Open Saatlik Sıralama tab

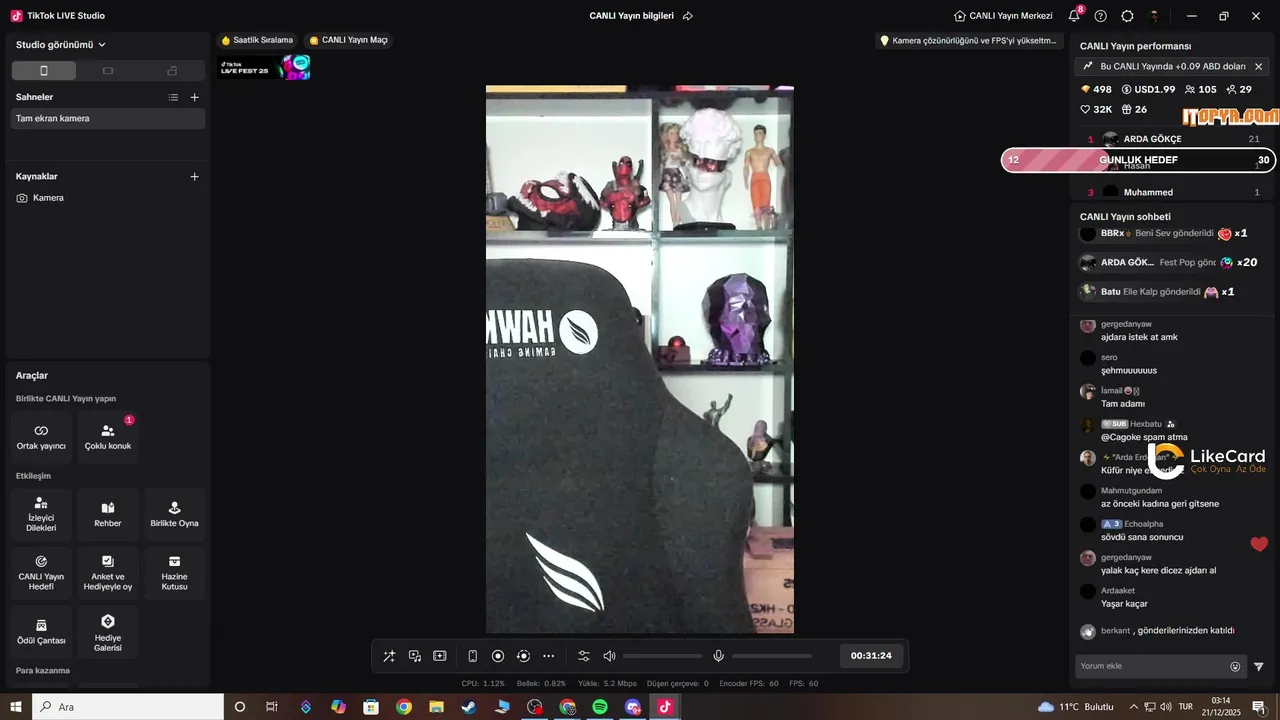click(257, 40)
